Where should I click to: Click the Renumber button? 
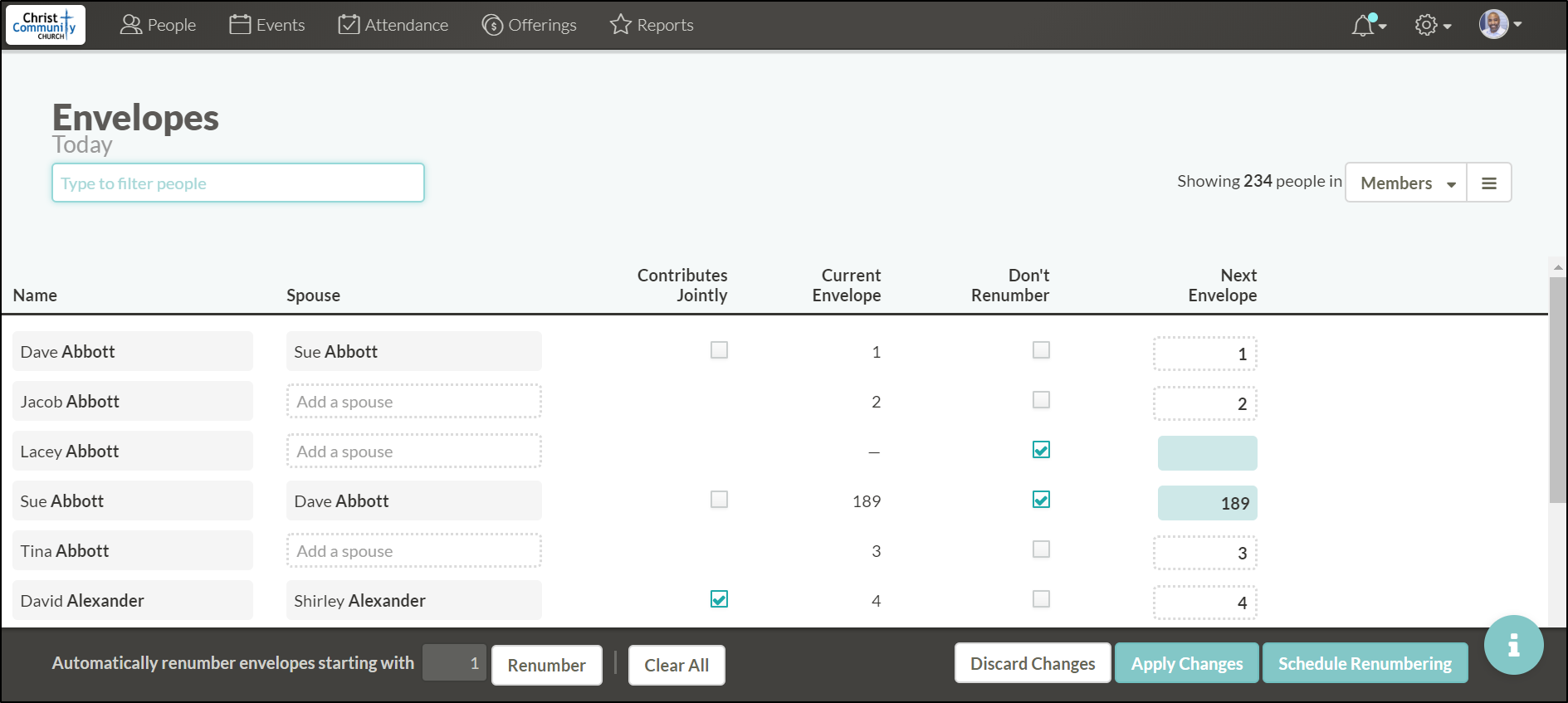[x=547, y=665]
